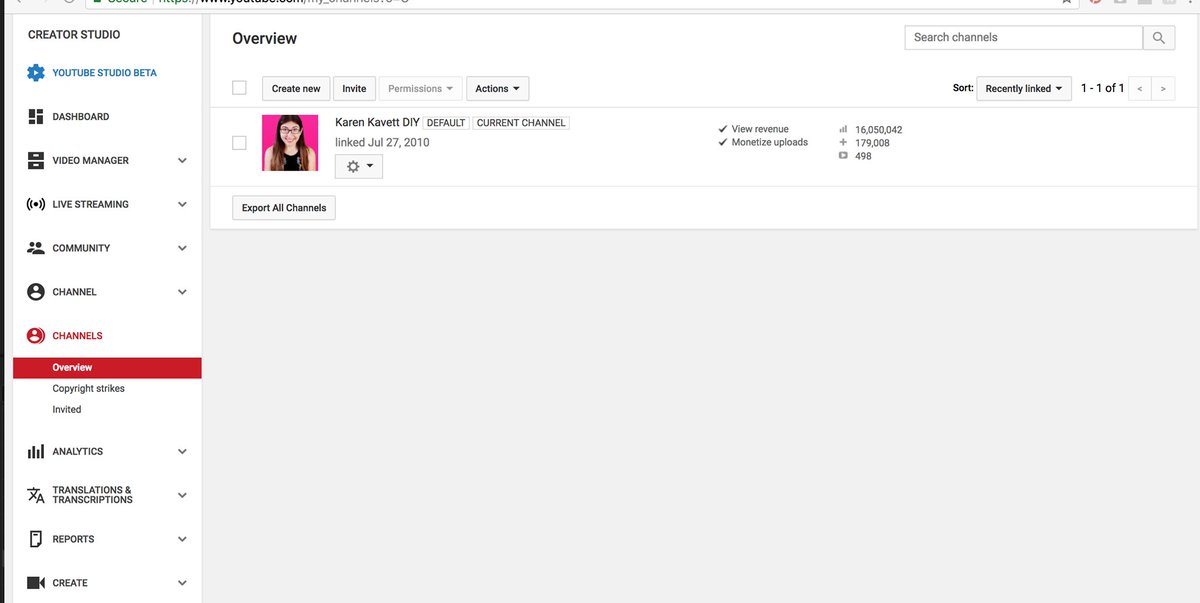Open YouTube Studio Beta gear icon

point(36,73)
